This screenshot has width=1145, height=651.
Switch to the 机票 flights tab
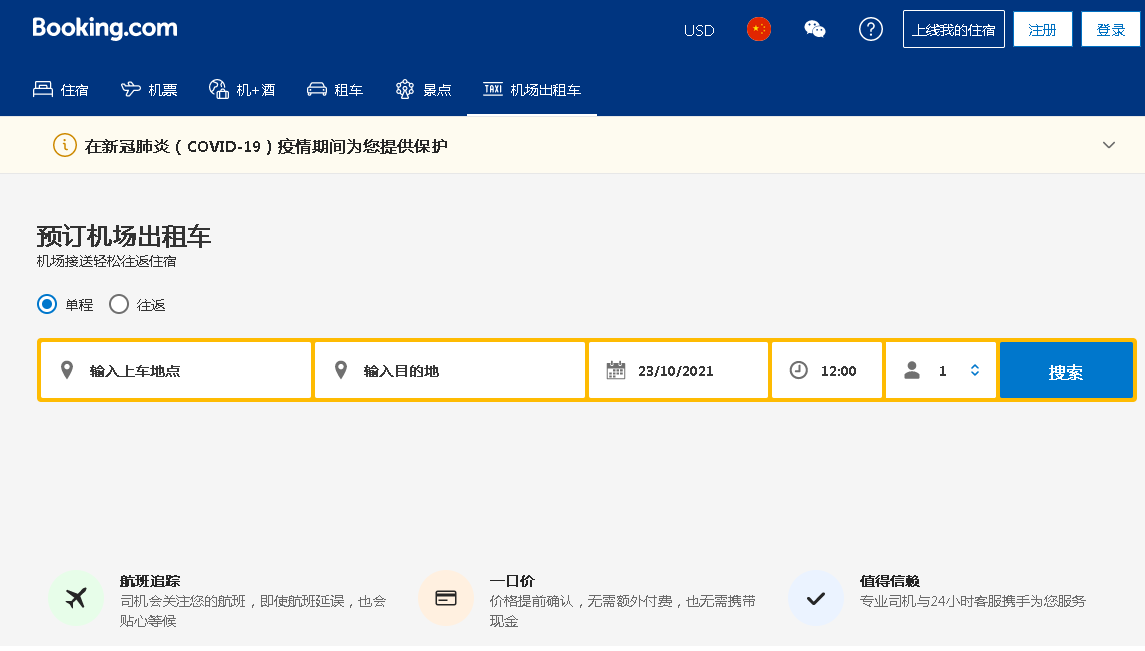149,90
